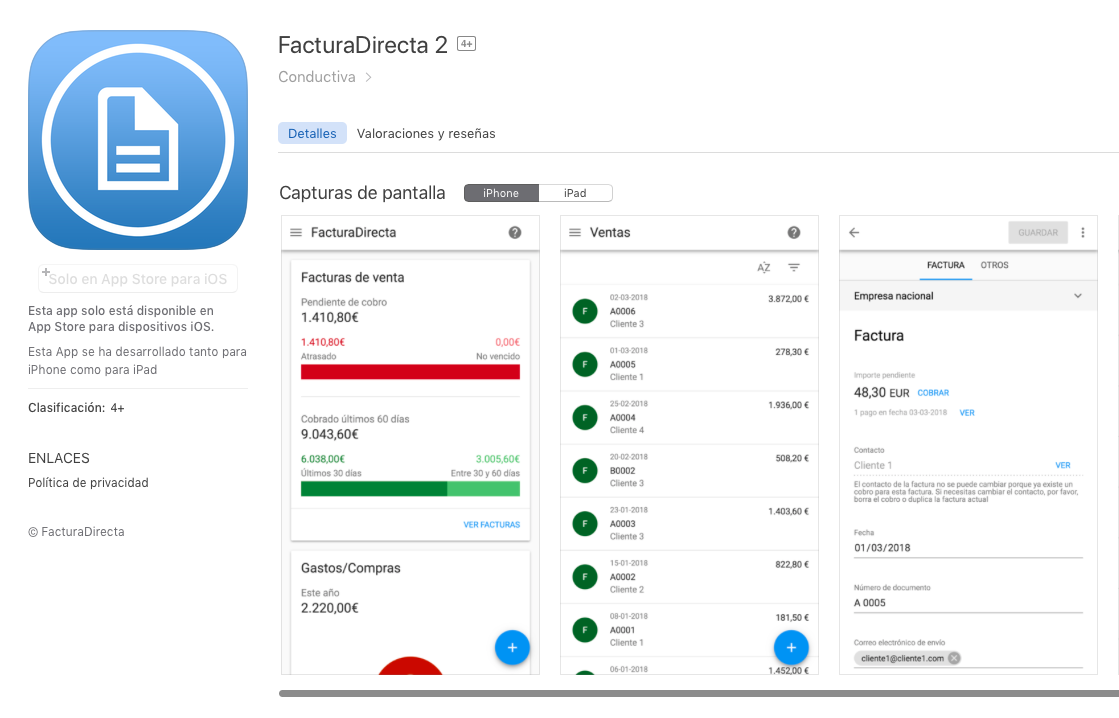Click the back arrow in invoice screenshot
Viewport: 1119px width, 718px height.
pos(854,233)
